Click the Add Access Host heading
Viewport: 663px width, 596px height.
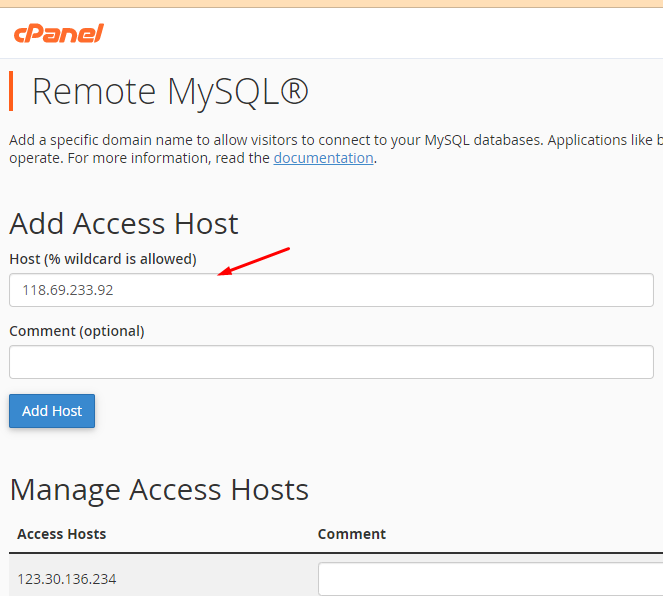pyautogui.click(x=124, y=224)
